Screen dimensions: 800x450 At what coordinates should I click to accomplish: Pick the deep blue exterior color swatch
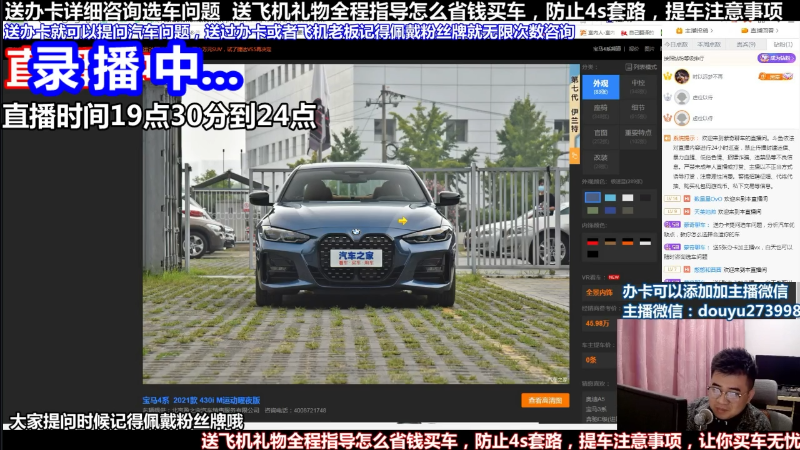tap(610, 210)
